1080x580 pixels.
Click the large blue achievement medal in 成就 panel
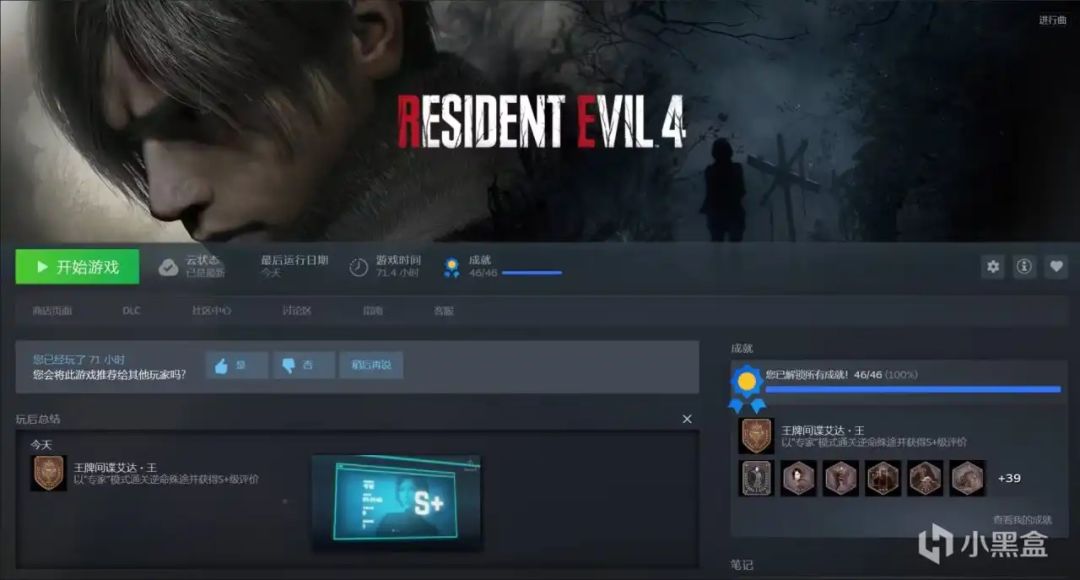tap(747, 388)
